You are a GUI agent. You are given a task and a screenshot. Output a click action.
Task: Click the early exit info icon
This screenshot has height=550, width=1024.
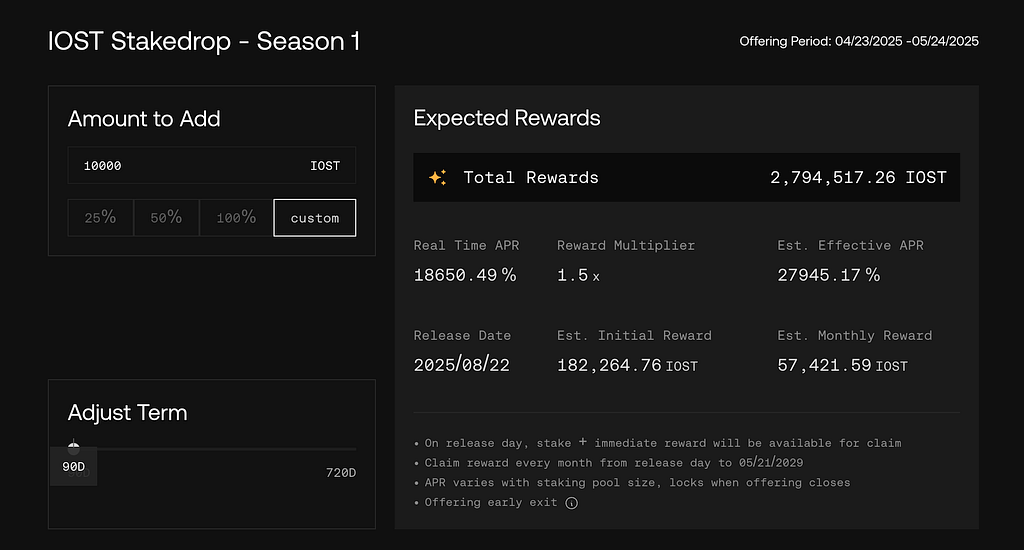571,503
